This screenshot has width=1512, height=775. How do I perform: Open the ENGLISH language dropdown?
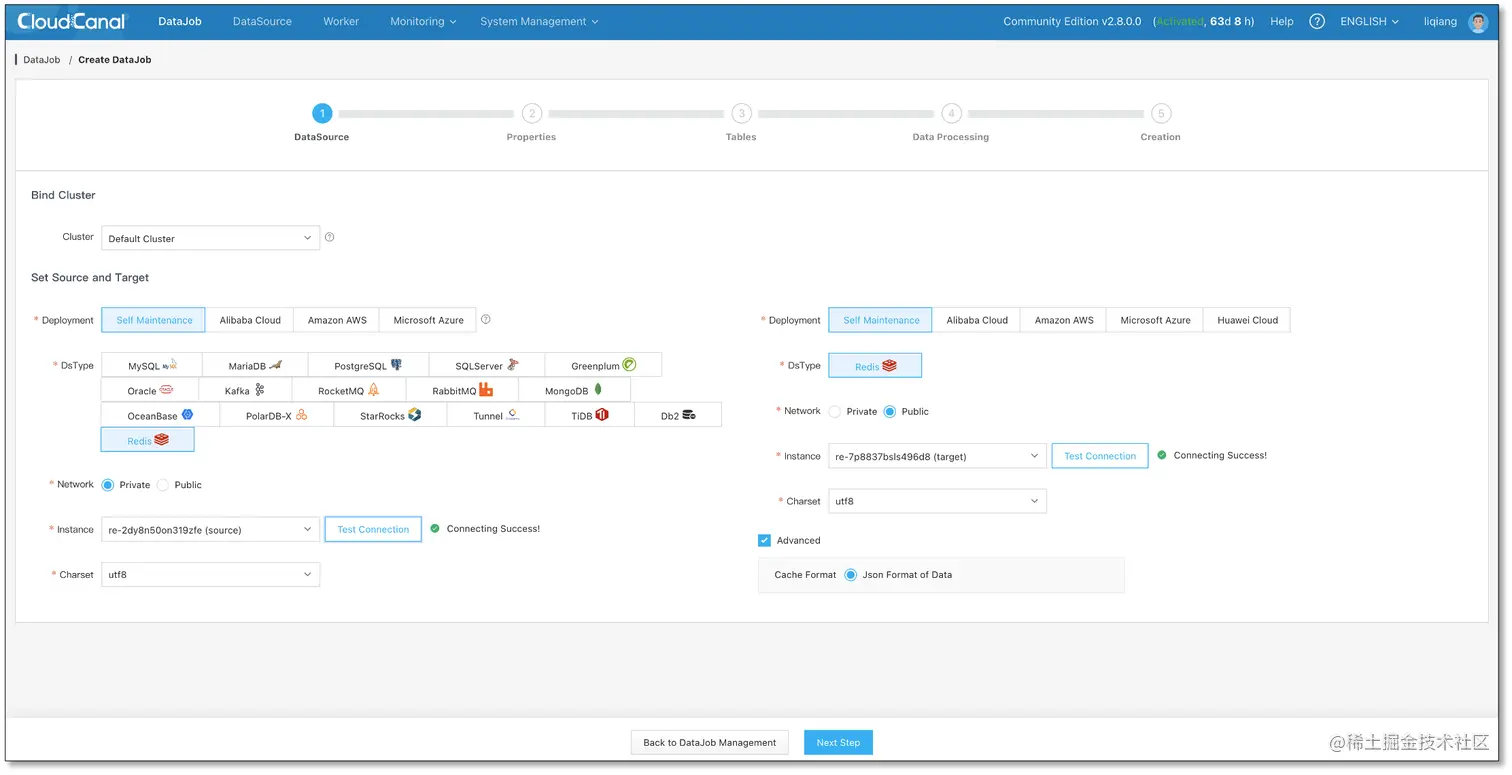pos(1369,21)
